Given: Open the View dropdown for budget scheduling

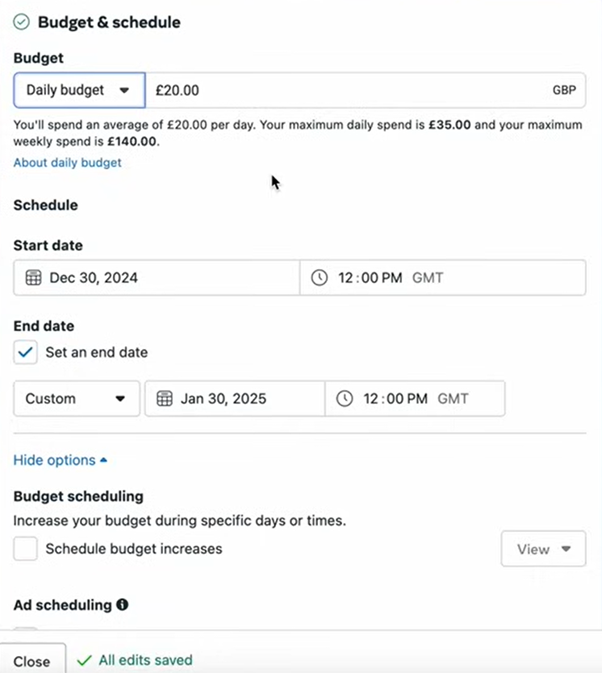Looking at the screenshot, I should pyautogui.click(x=543, y=549).
